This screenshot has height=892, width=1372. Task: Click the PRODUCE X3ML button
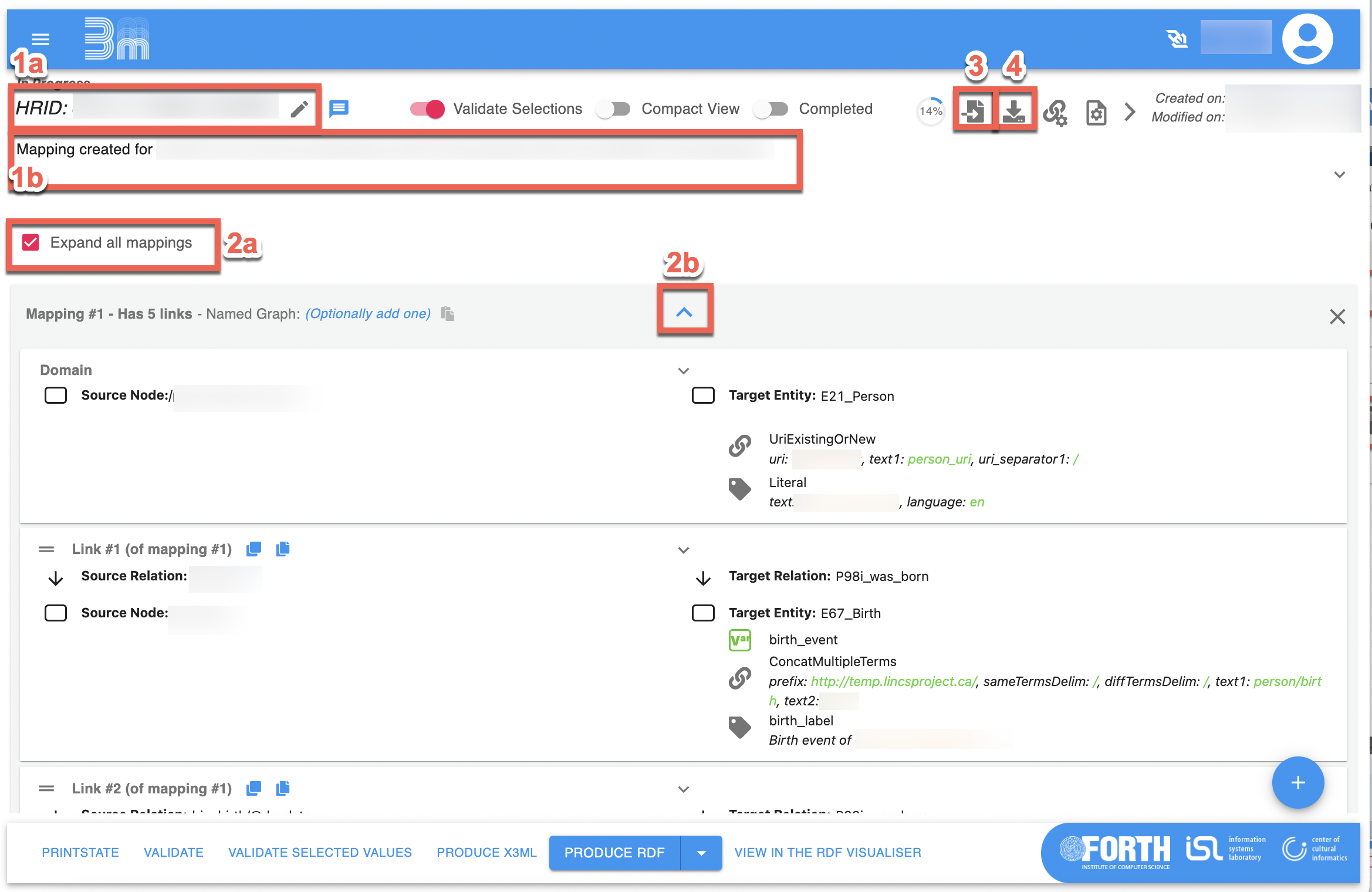pyautogui.click(x=486, y=853)
